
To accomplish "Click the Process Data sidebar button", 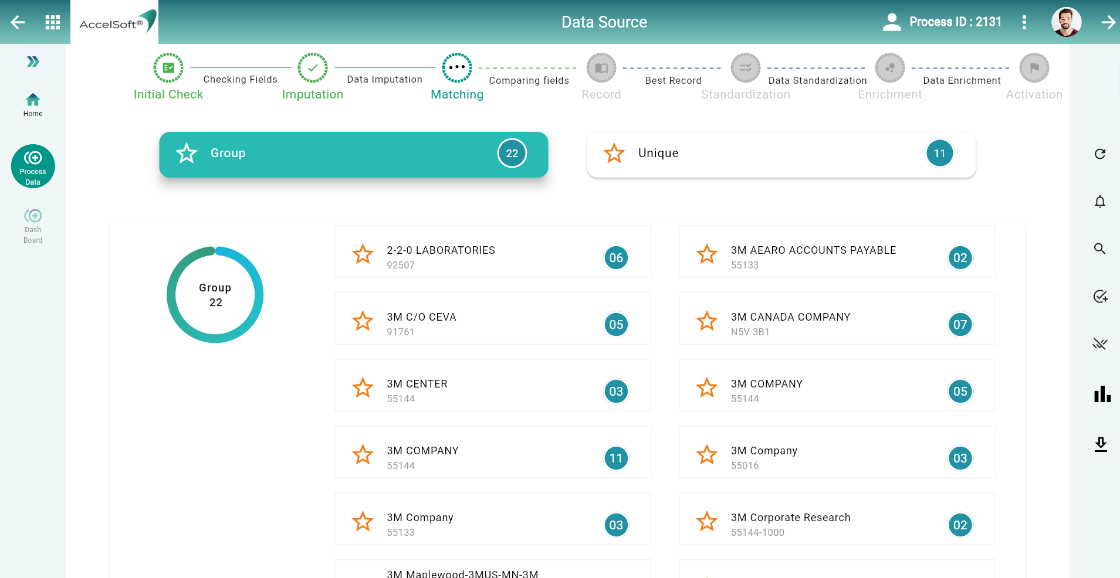I will coord(33,166).
